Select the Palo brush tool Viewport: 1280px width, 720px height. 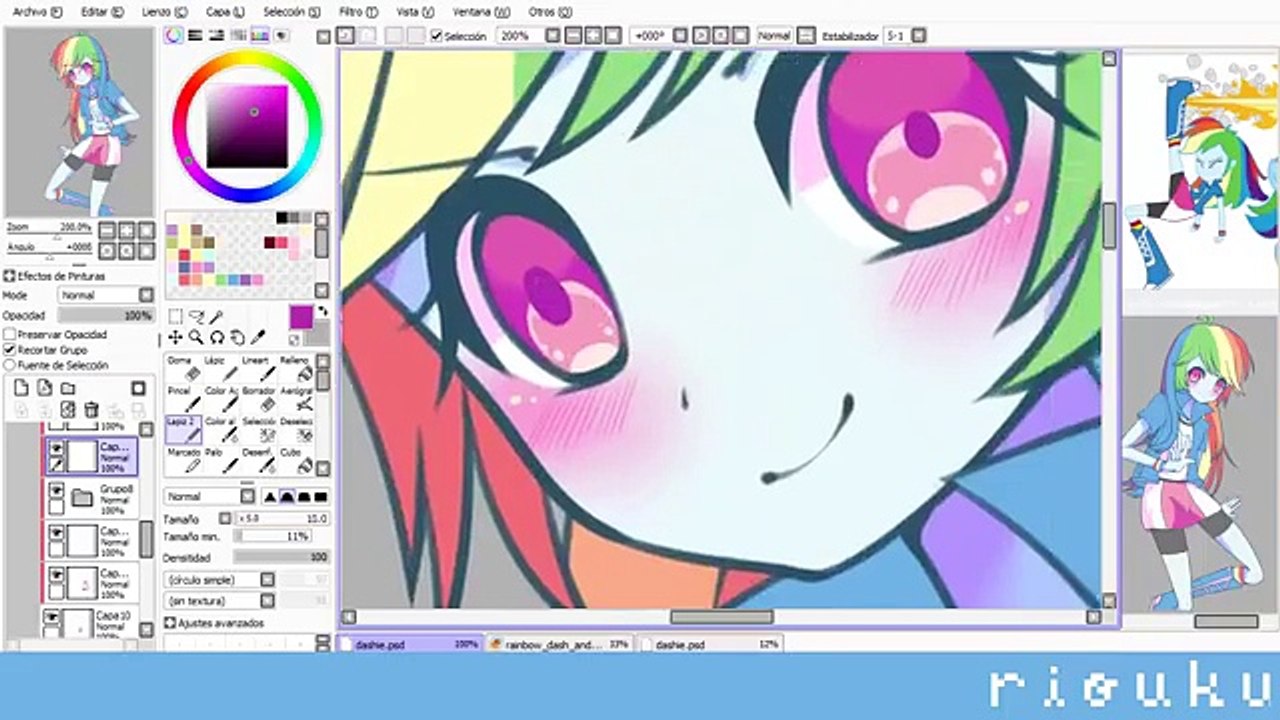click(x=220, y=460)
